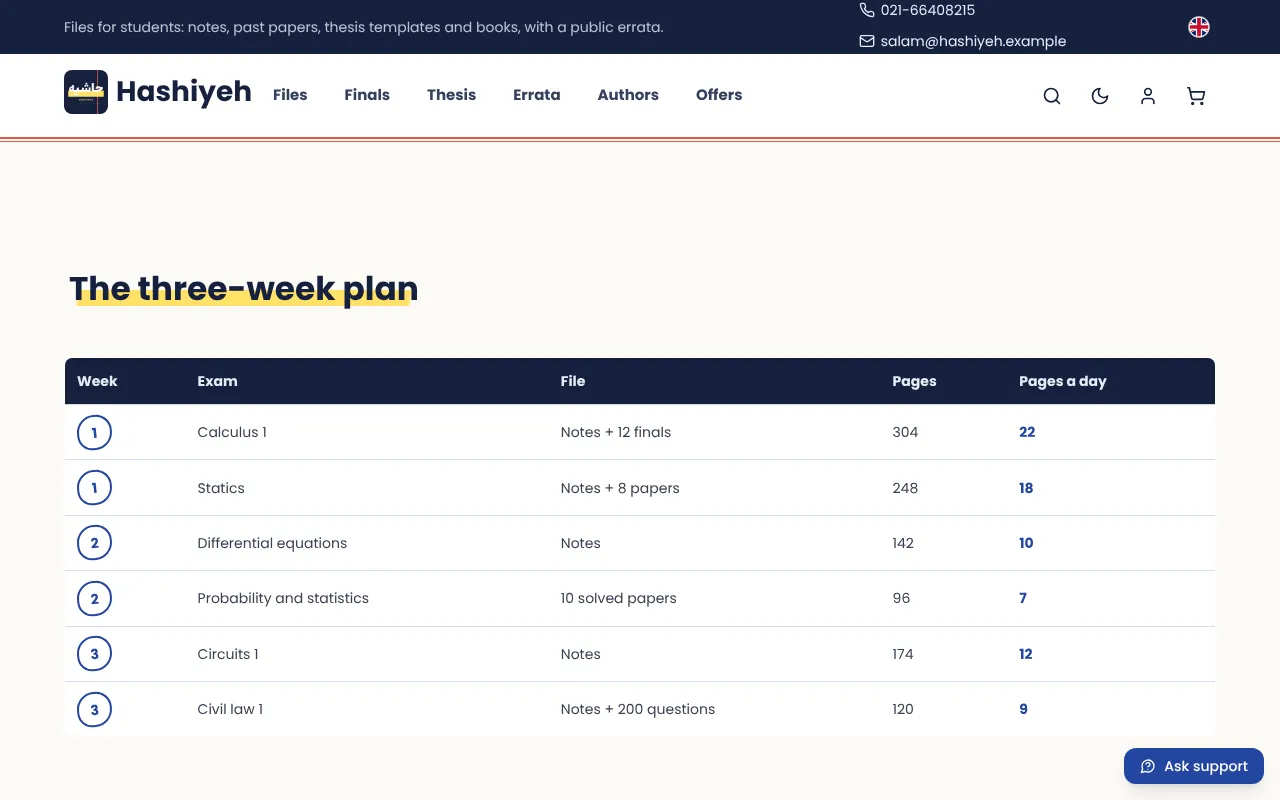Select the Civil law 1 table row
1280x800 pixels.
pos(640,709)
